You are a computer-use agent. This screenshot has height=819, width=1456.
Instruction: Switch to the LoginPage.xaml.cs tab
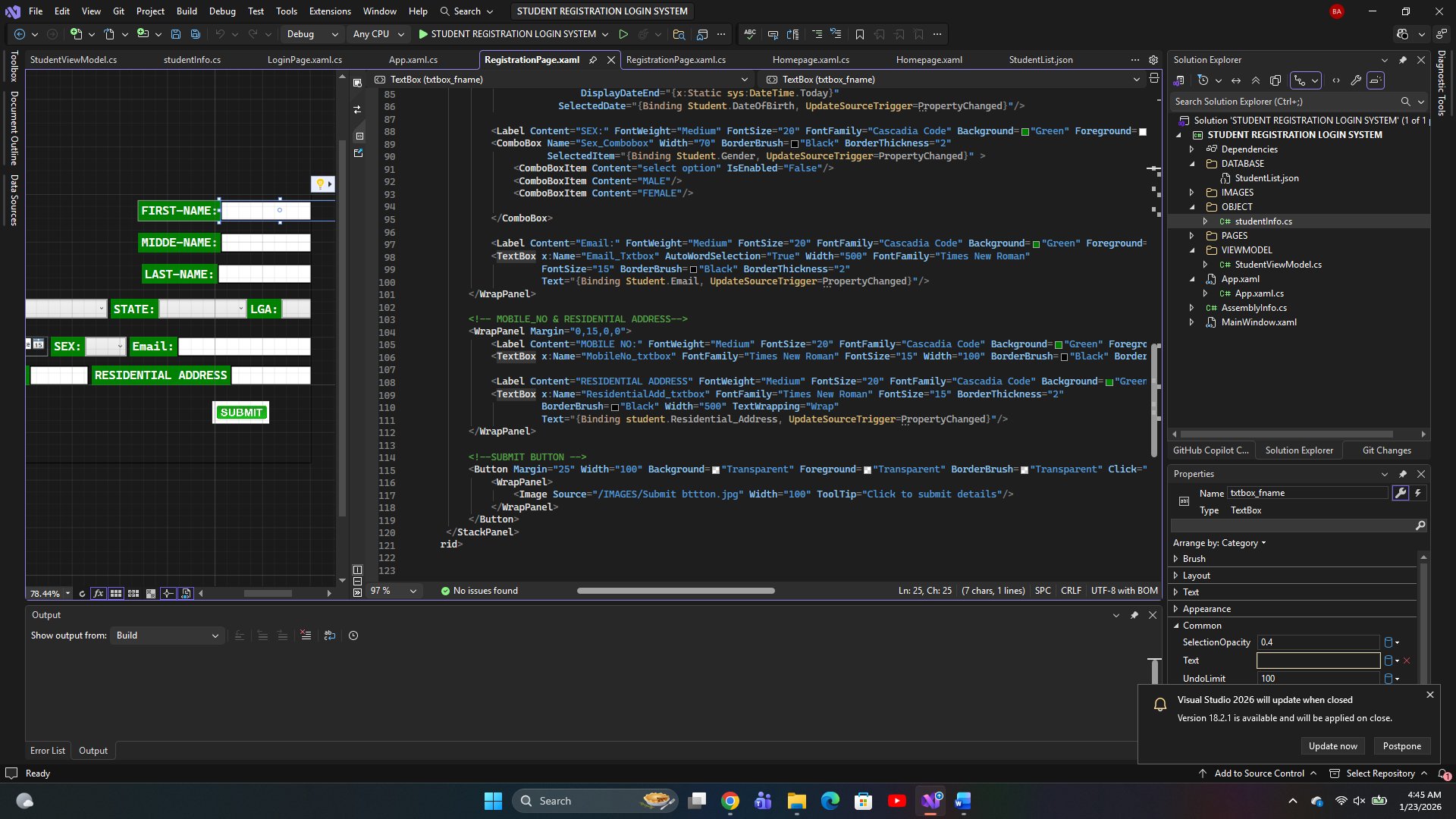(304, 59)
